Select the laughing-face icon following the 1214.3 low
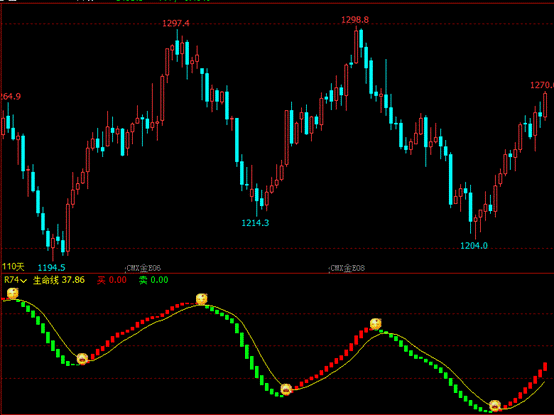554x415 pixels. click(286, 390)
